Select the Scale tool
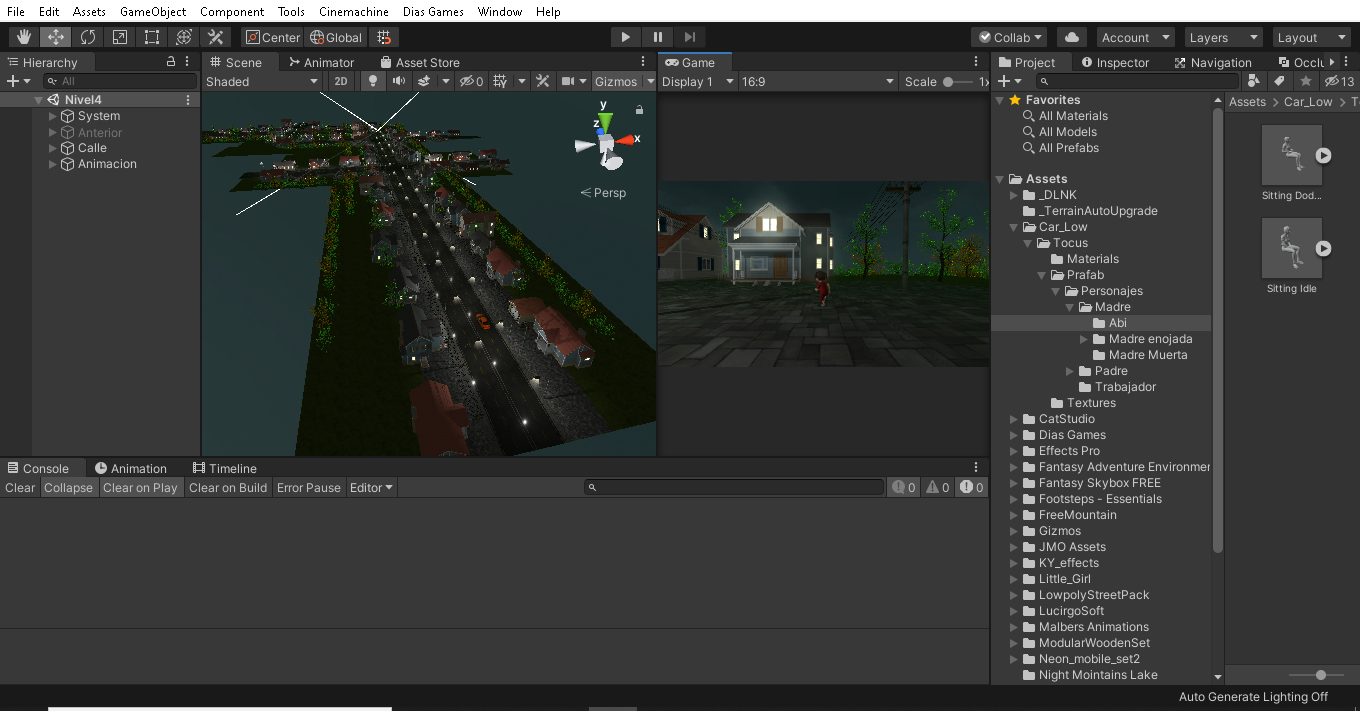Viewport: 1360px width, 711px height. [x=120, y=37]
